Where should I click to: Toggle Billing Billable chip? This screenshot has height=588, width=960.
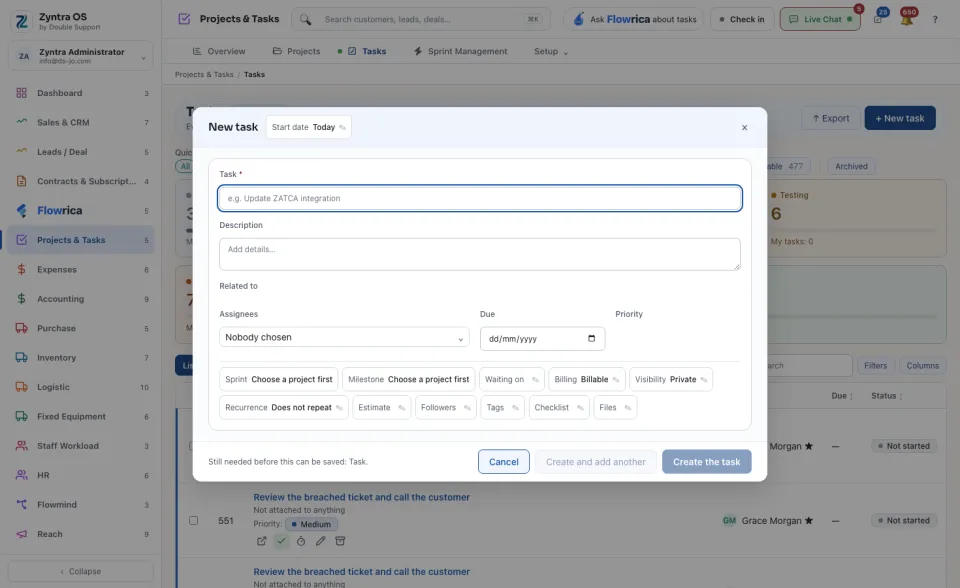pyautogui.click(x=587, y=379)
